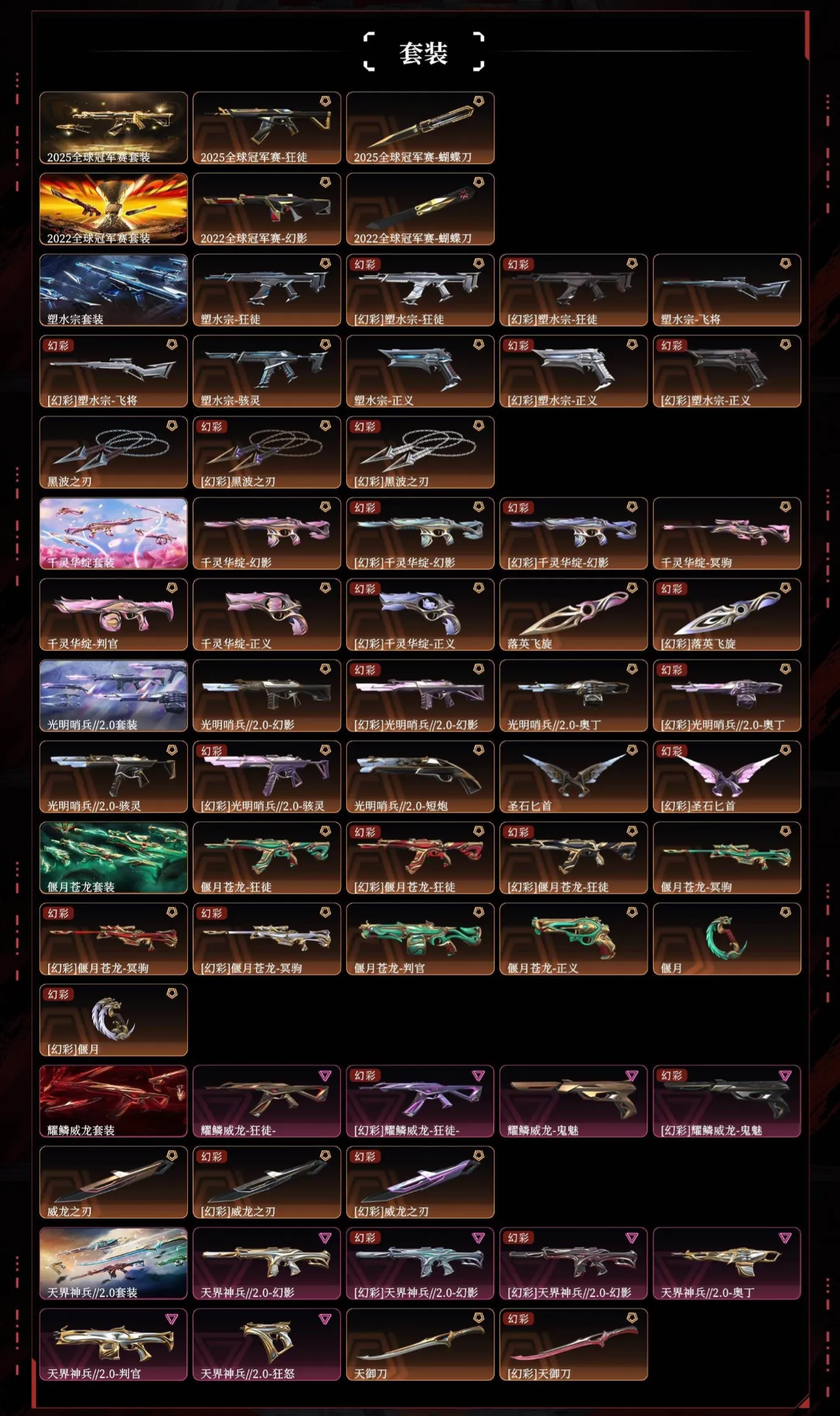This screenshot has width=840, height=1416.
Task: Open the 偃月苍龙套装 green bundle card
Action: [x=113, y=858]
